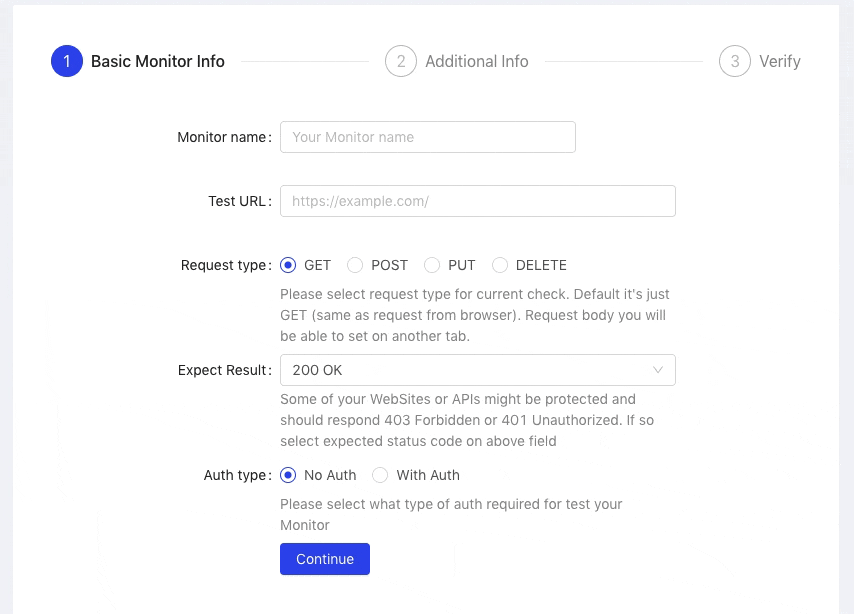The height and width of the screenshot is (614, 854).
Task: Click into the Test URL field
Action: coord(477,201)
